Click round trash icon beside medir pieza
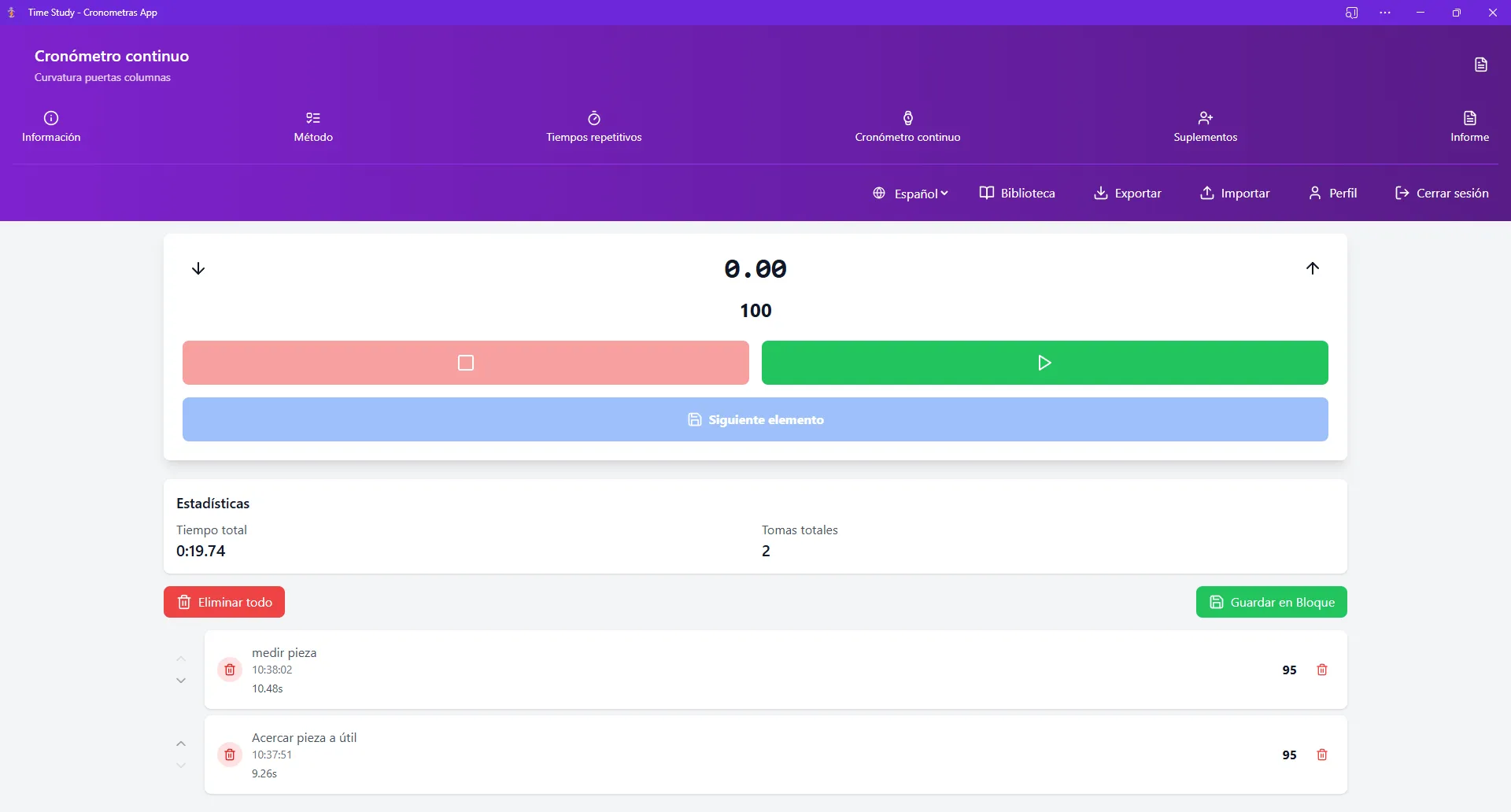This screenshot has height=812, width=1511. click(x=230, y=670)
